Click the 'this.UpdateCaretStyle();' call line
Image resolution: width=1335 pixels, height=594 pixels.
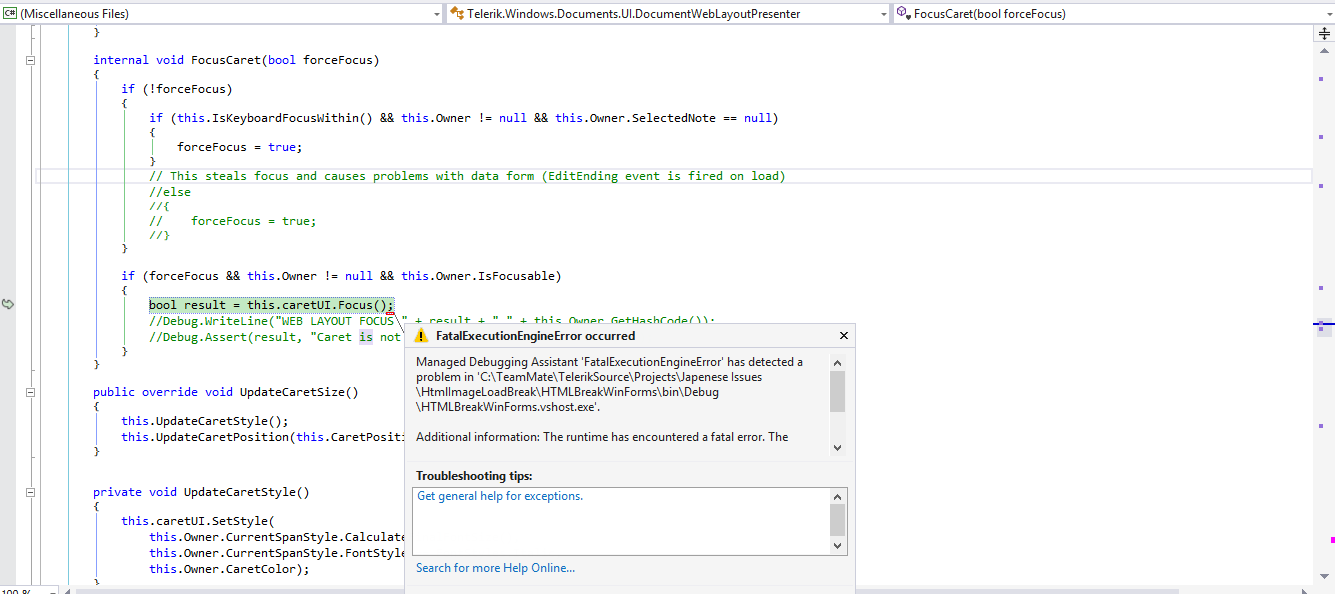(205, 421)
